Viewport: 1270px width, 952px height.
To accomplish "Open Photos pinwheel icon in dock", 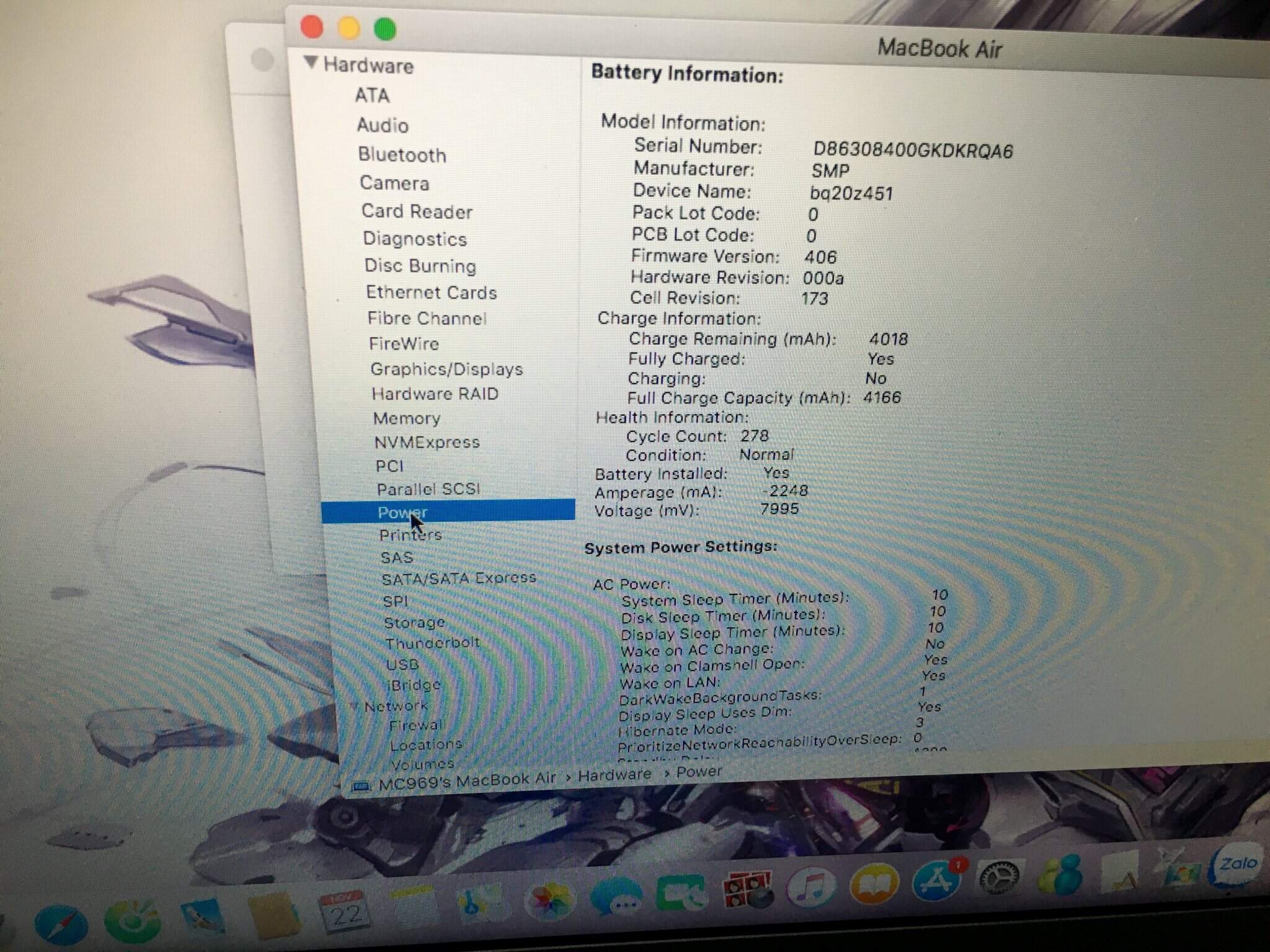I will point(549,899).
